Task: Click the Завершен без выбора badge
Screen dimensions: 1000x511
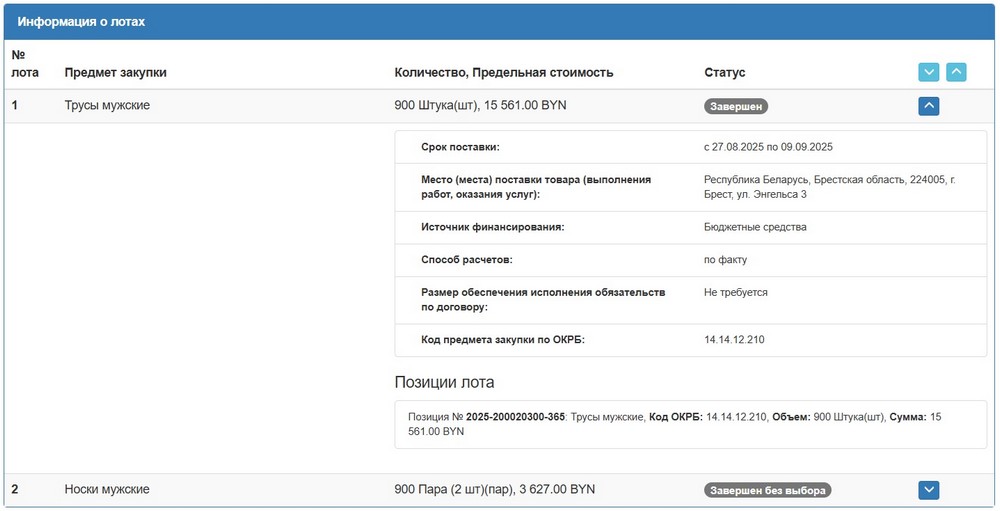Action: tap(768, 490)
